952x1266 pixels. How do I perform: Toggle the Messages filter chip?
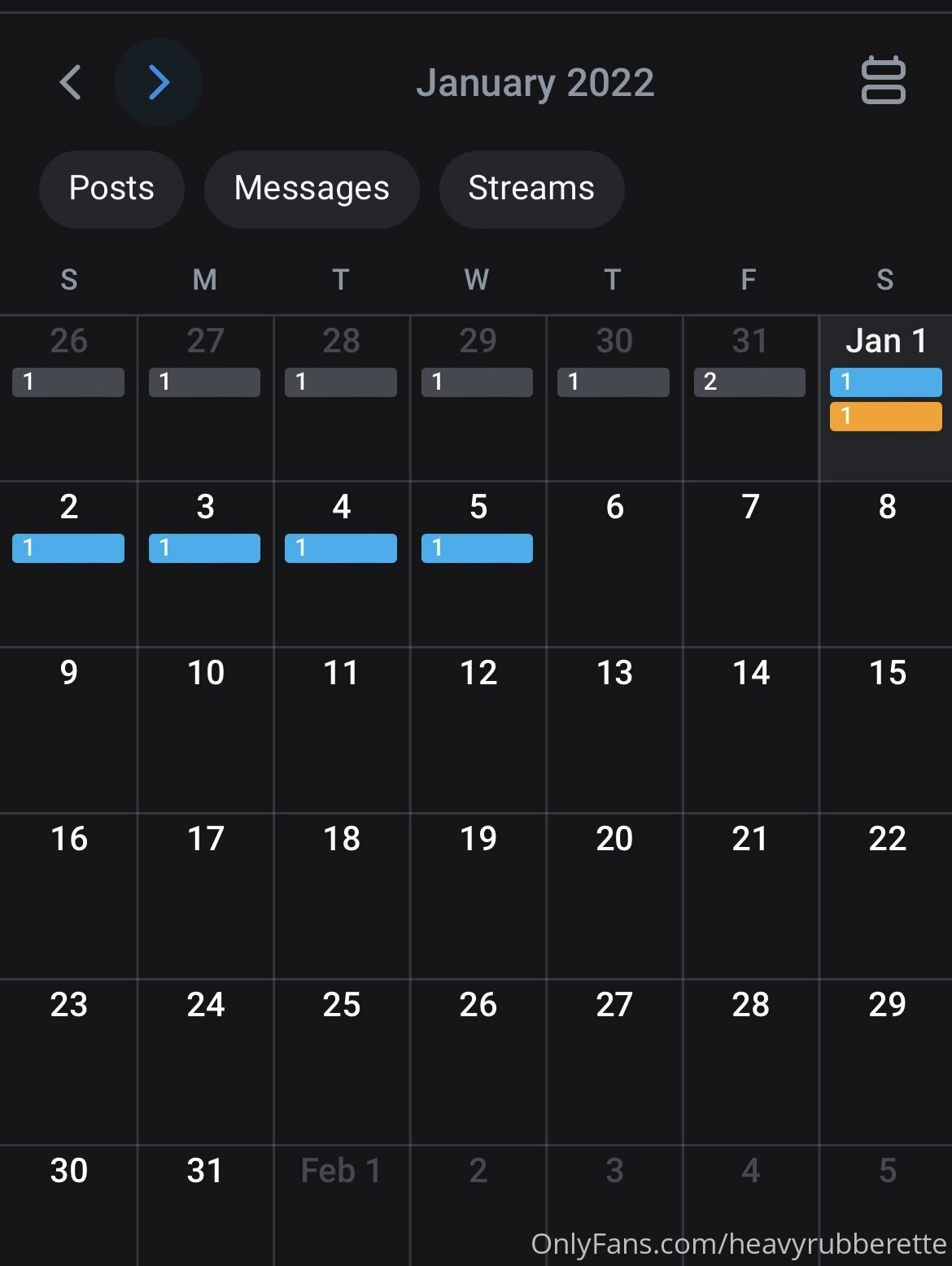click(312, 189)
